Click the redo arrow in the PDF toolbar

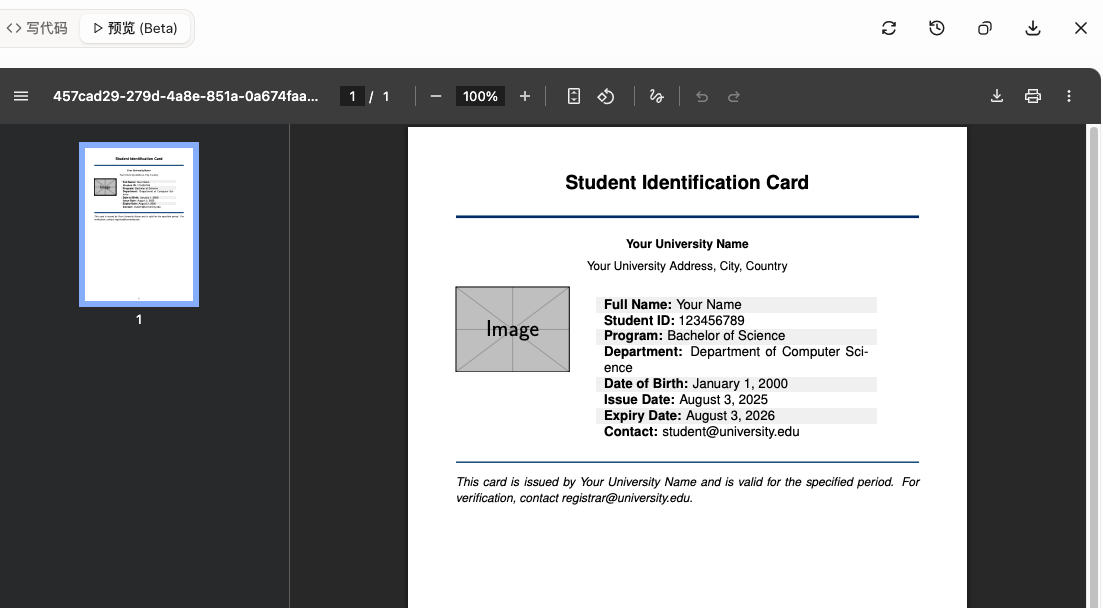coord(734,96)
